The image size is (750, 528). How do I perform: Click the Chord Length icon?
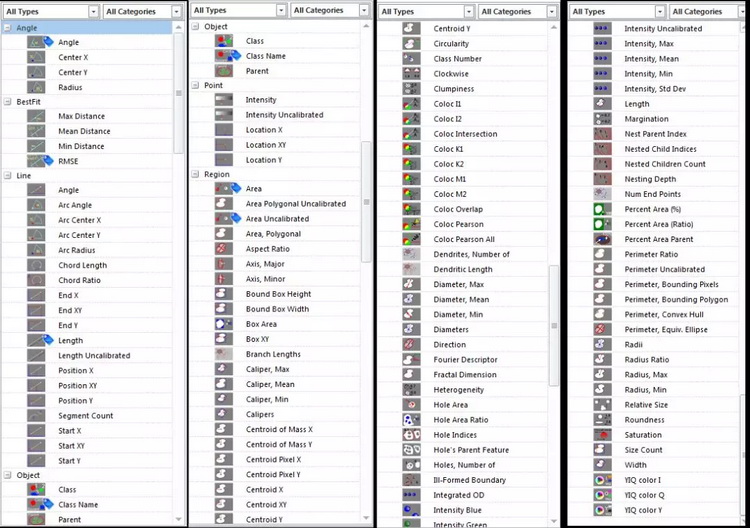point(36,265)
